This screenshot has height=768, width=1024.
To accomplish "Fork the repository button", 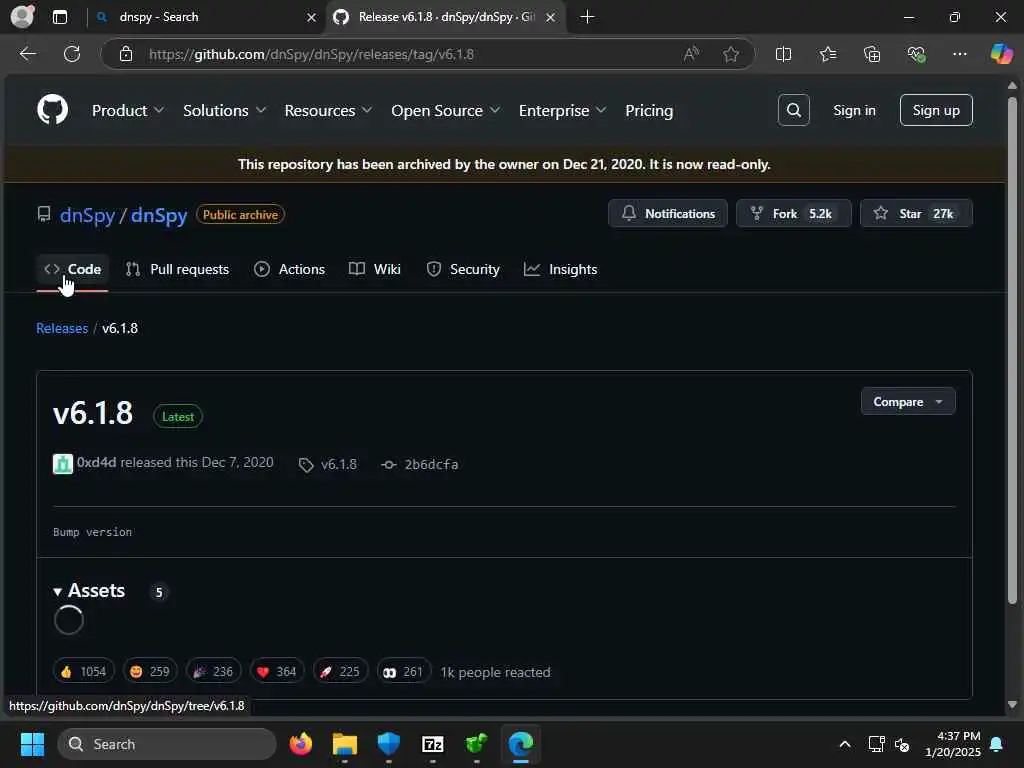I will (x=793, y=214).
